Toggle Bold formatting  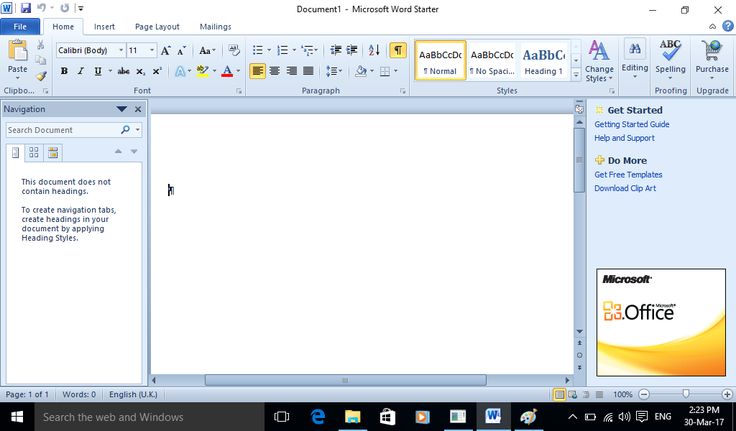point(64,71)
